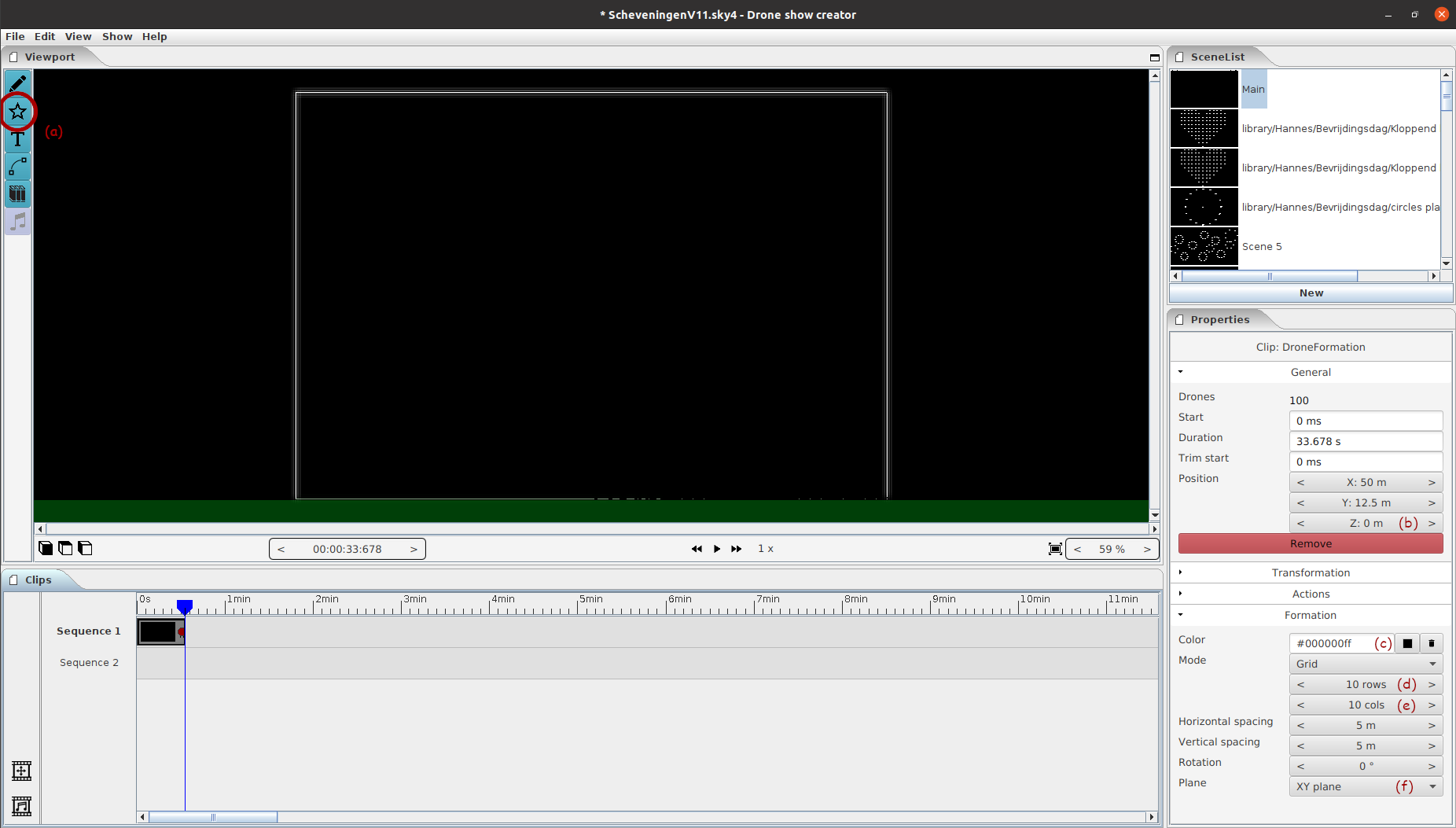Open the Help menu
1456x828 pixels.
[x=154, y=36]
